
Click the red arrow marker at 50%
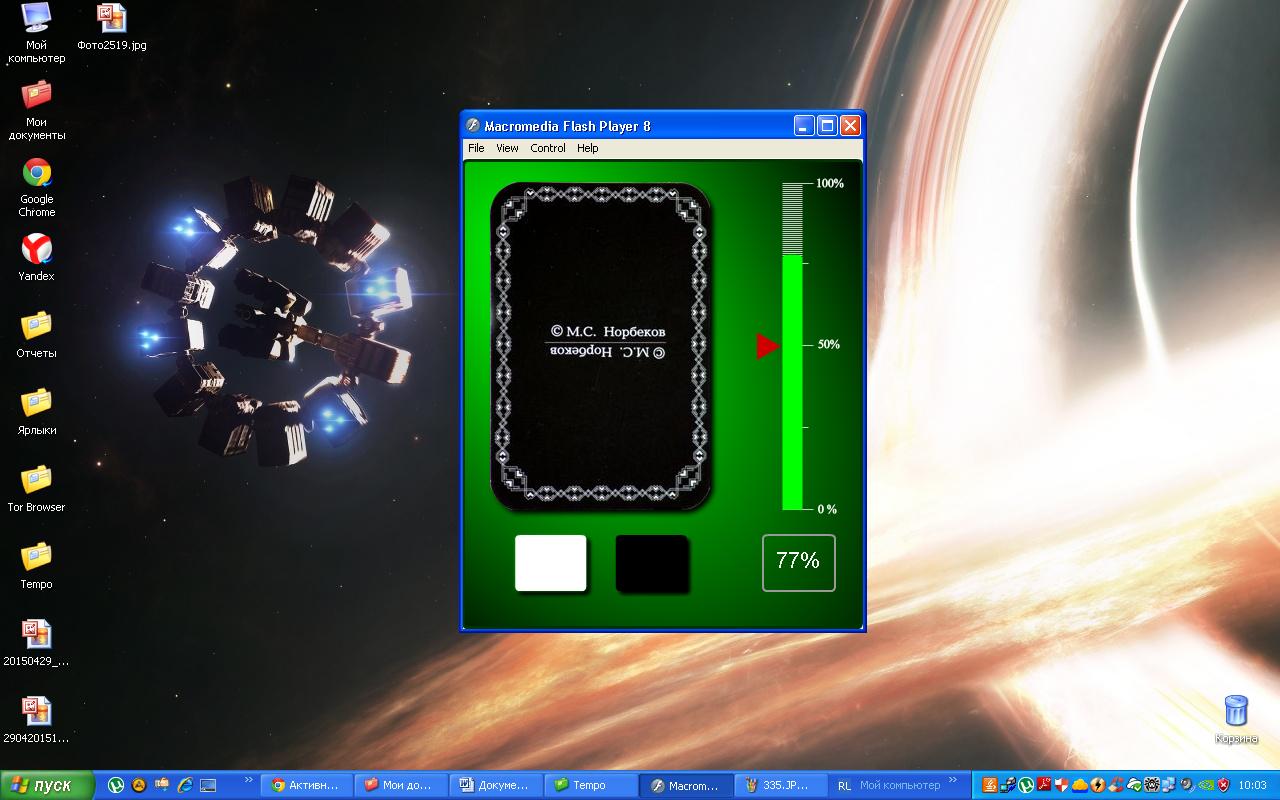tap(767, 346)
